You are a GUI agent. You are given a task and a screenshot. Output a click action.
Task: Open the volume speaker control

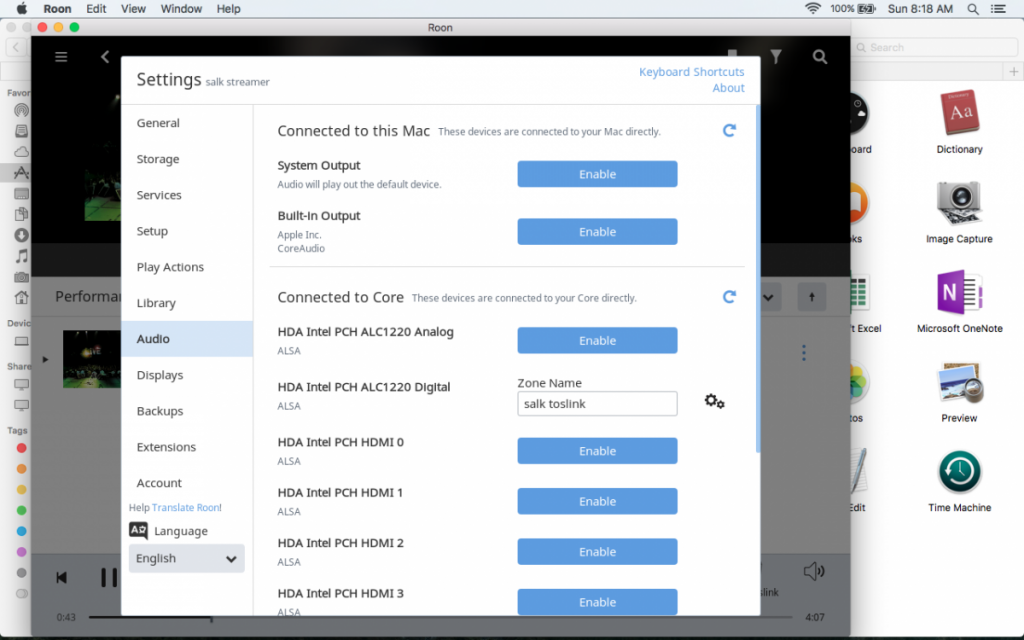(x=814, y=571)
